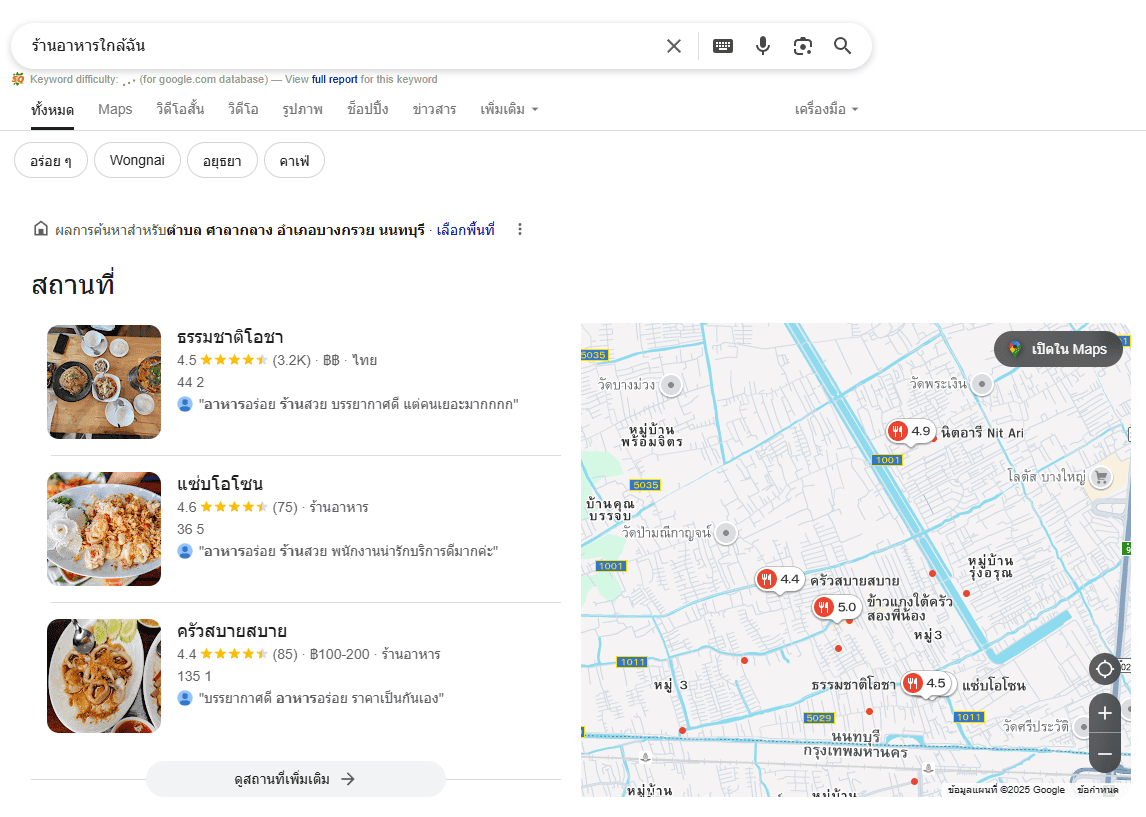
Task: Open ครัวสบายสบาย food photo thumbnail
Action: tap(104, 676)
